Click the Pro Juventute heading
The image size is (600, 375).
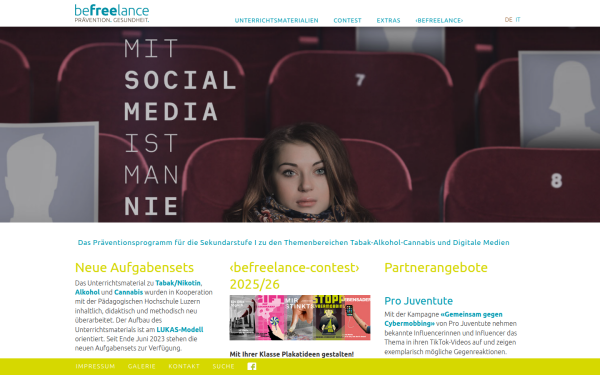[419, 301]
